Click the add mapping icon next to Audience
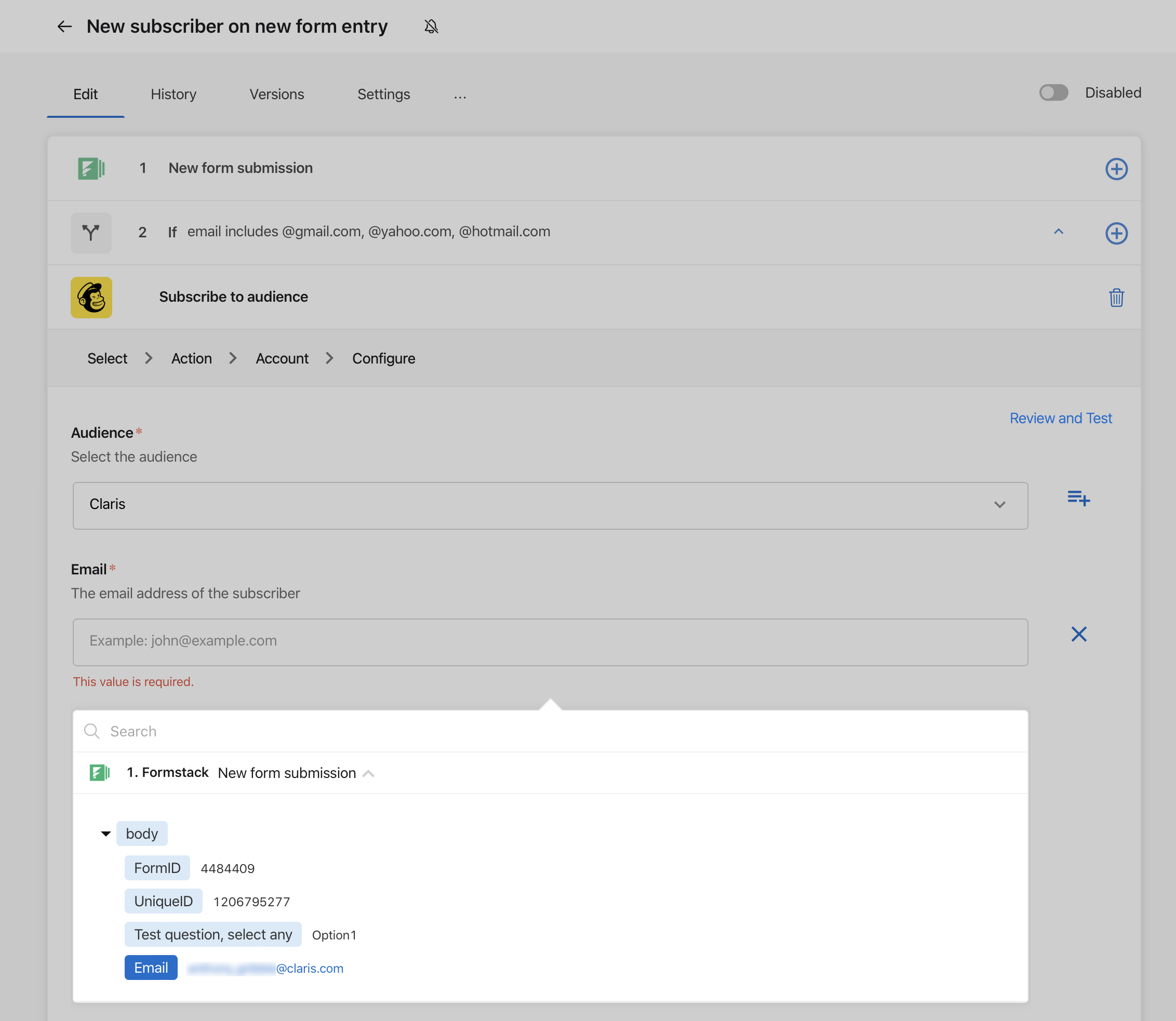The image size is (1176, 1021). (x=1079, y=498)
